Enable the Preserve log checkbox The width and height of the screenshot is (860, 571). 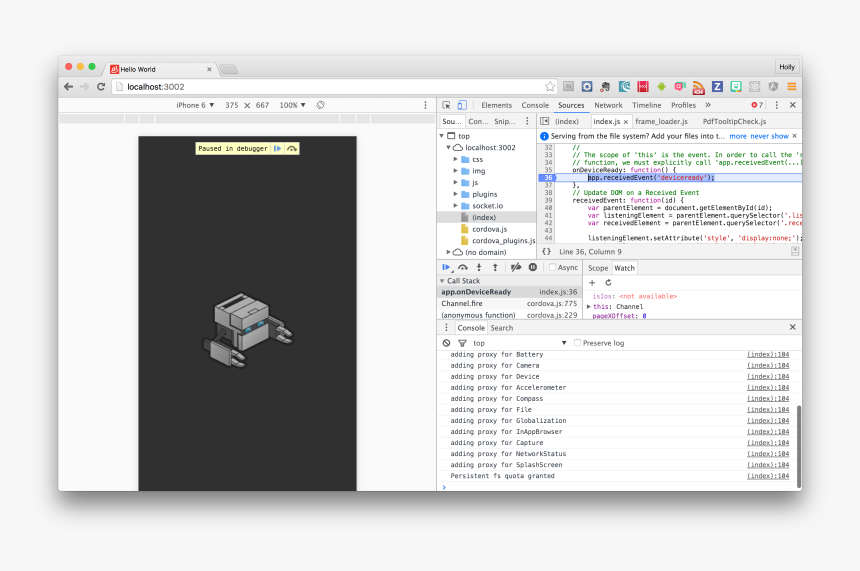[577, 343]
